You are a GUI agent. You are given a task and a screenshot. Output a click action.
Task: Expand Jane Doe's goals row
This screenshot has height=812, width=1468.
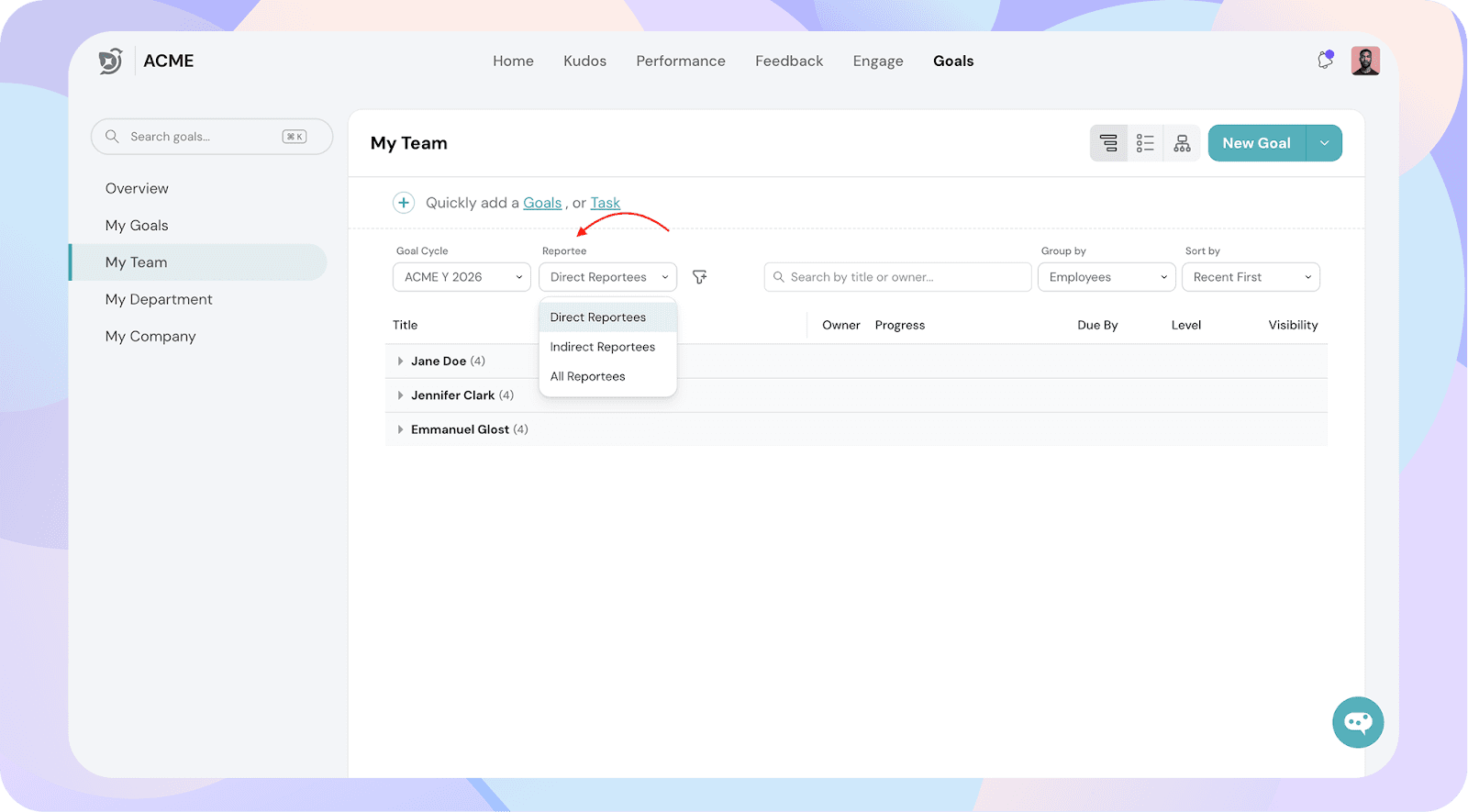coord(400,362)
